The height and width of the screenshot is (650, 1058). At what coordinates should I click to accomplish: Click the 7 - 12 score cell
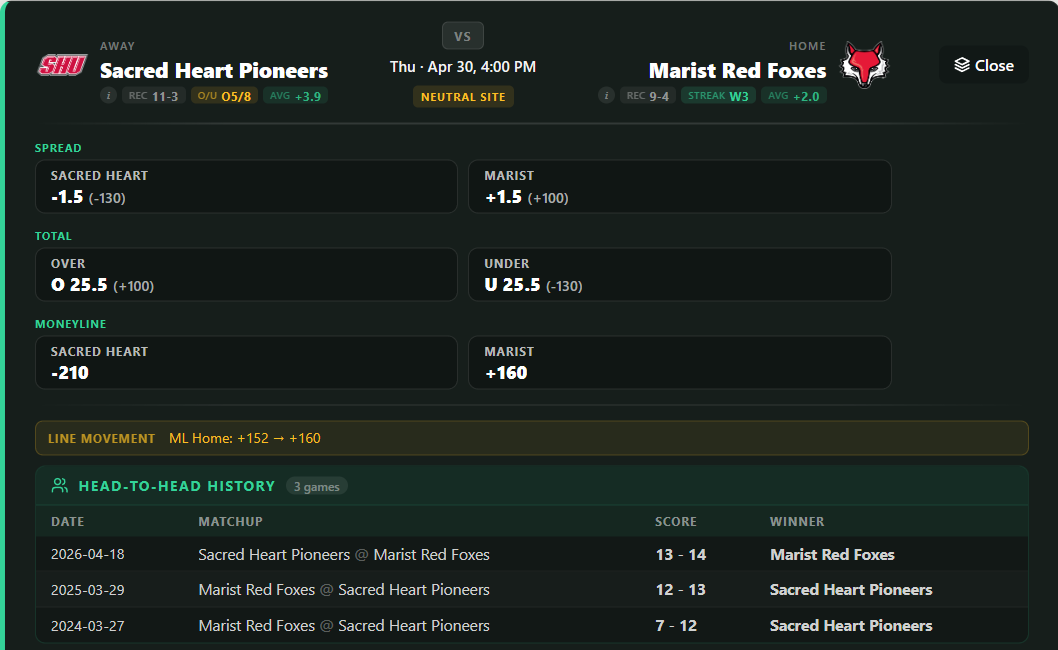pyautogui.click(x=676, y=625)
